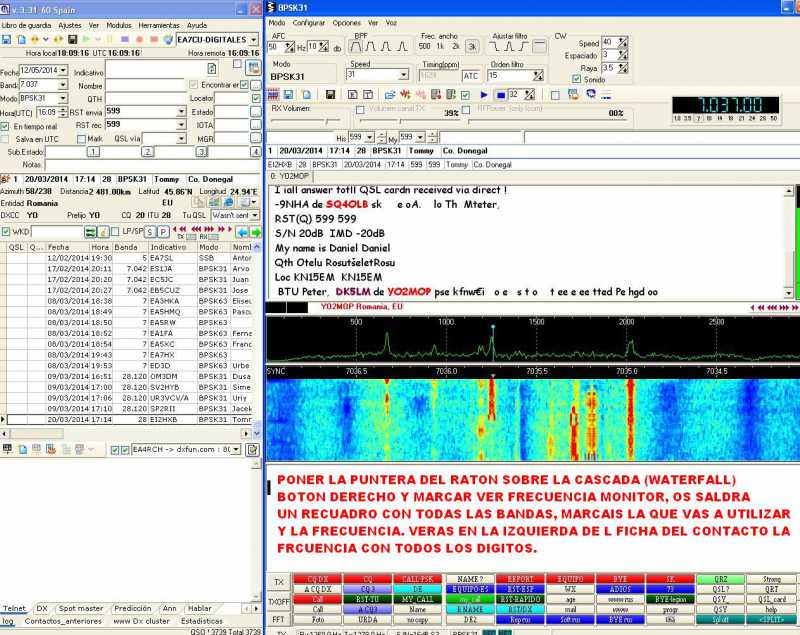Click the blue play button in BPSK31 toolbar

click(482, 94)
